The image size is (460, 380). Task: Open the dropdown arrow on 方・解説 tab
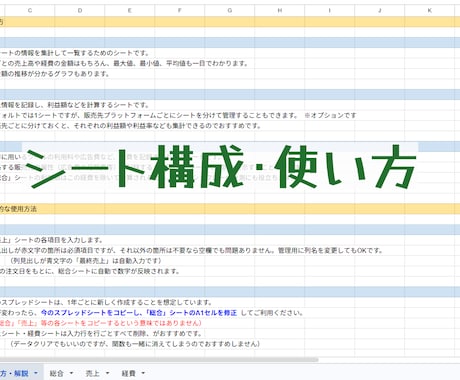click(x=35, y=373)
